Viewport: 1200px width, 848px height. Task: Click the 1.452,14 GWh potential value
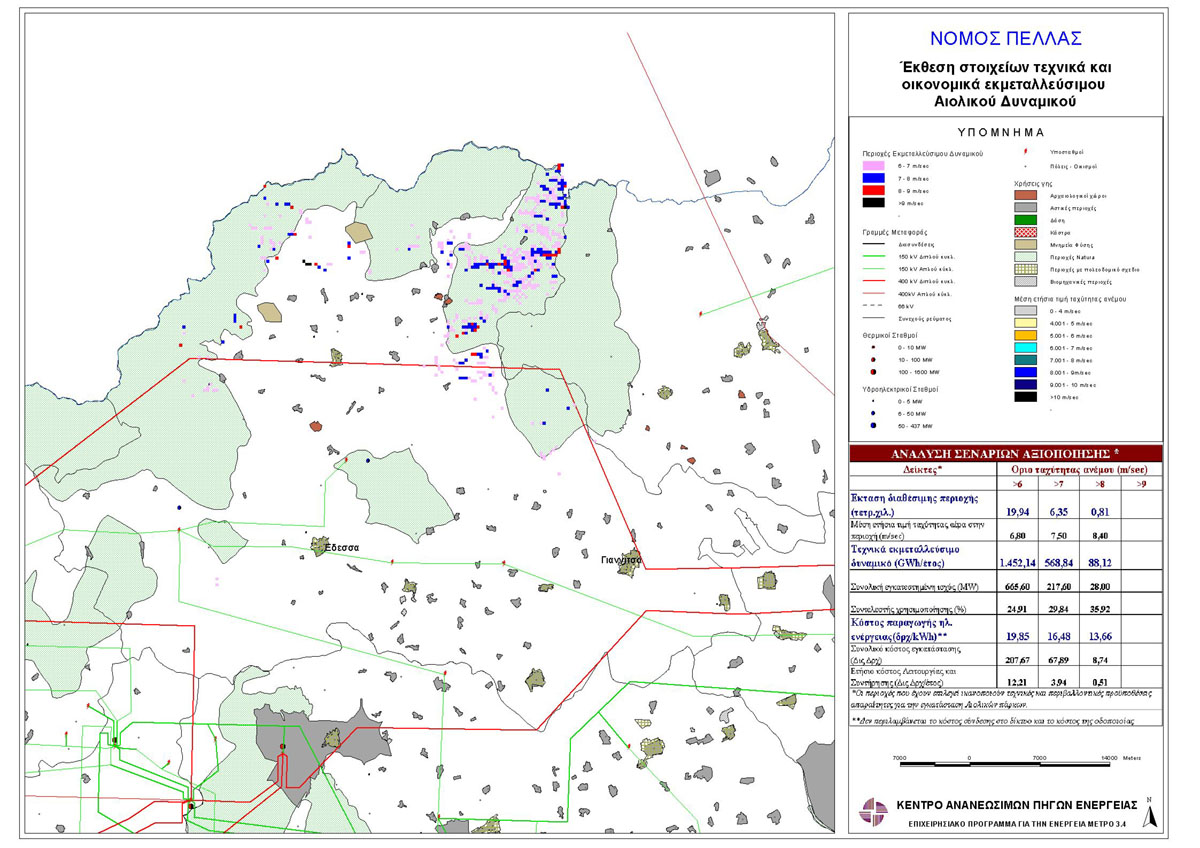coord(1017,562)
